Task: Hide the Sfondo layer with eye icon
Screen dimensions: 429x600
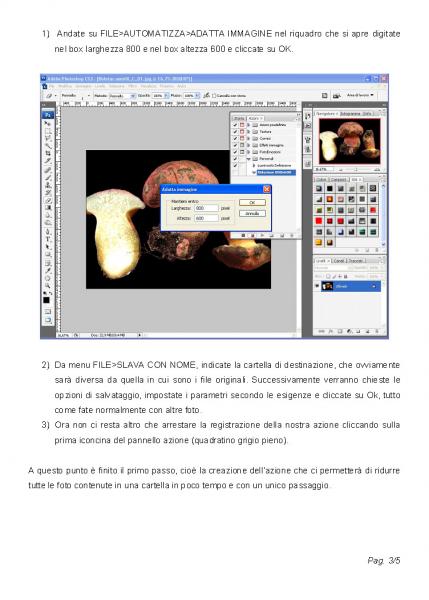Action: 317,286
